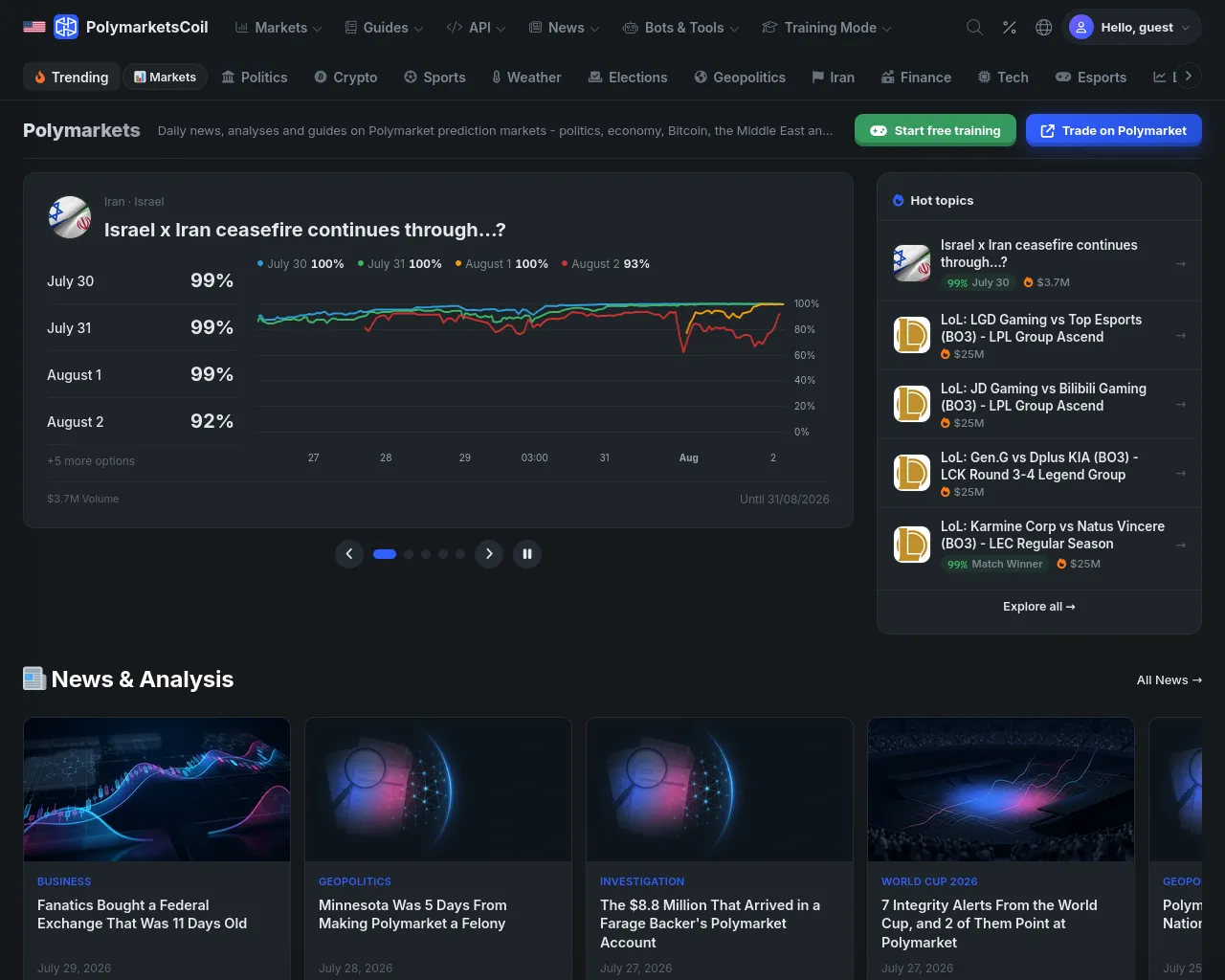Expand the Guides dropdown menu
Viewport: 1225px width, 980px height.
click(x=384, y=28)
